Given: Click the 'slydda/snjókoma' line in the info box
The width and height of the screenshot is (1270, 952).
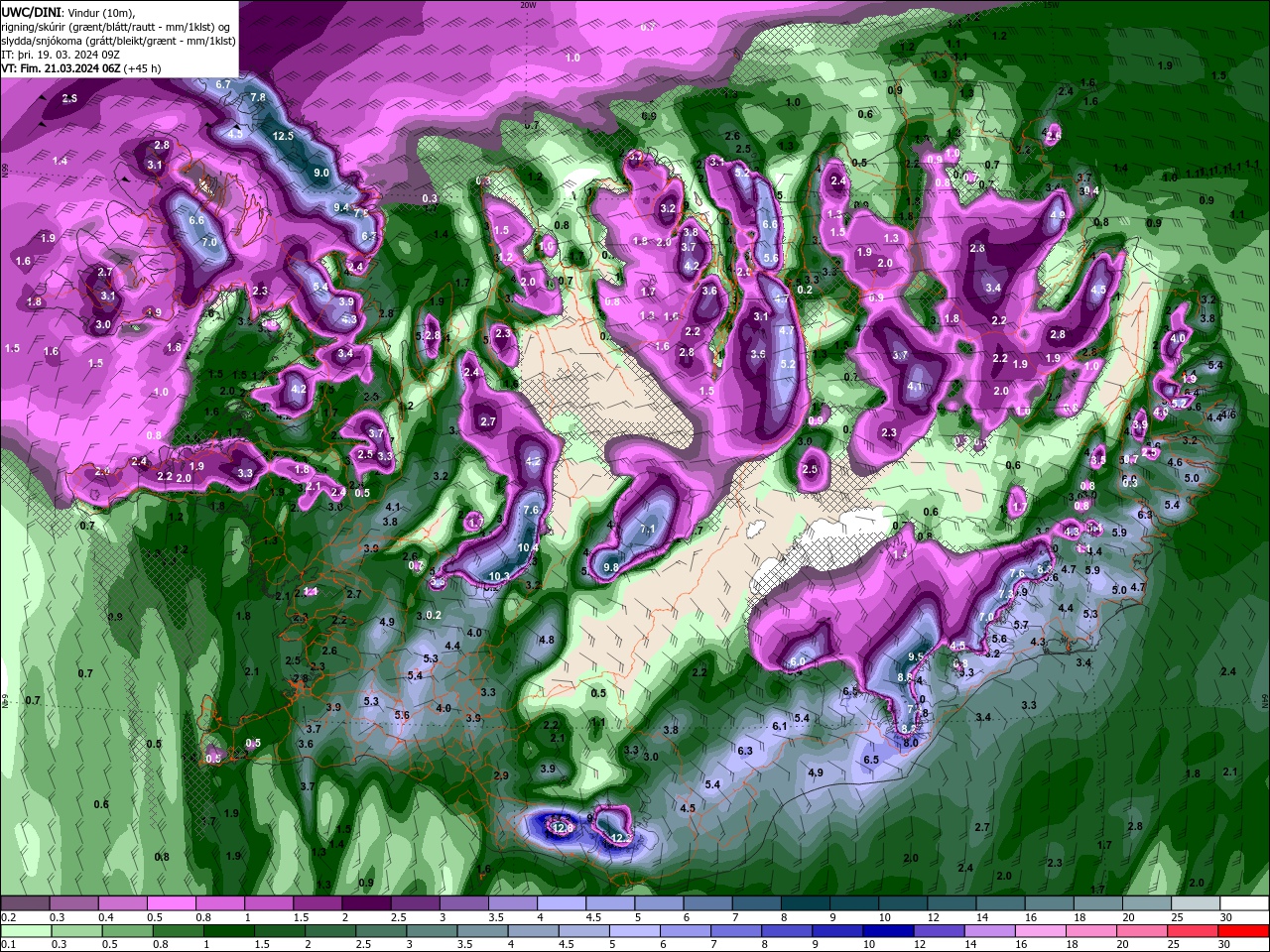Looking at the screenshot, I should (x=116, y=41).
